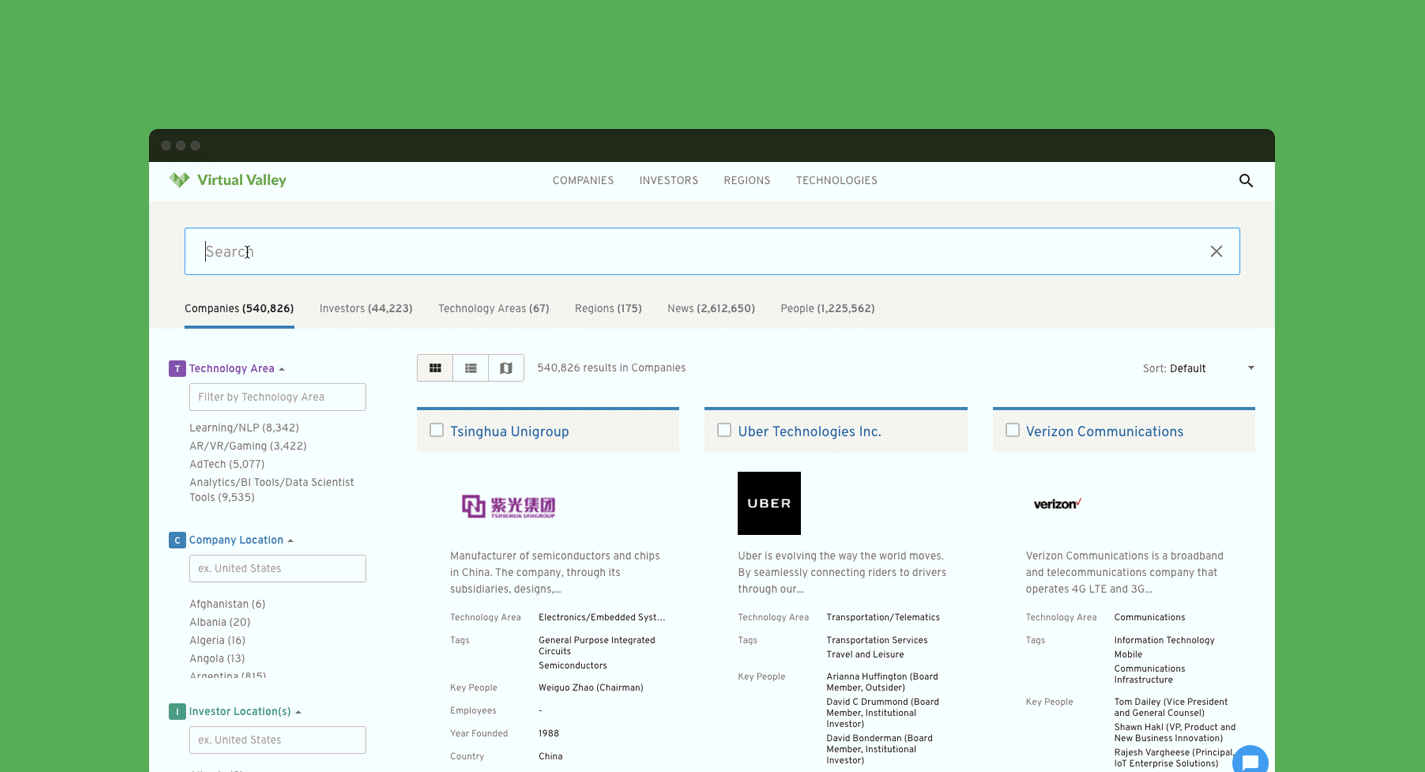Switch results to grid view
The height and width of the screenshot is (772, 1425).
[435, 367]
